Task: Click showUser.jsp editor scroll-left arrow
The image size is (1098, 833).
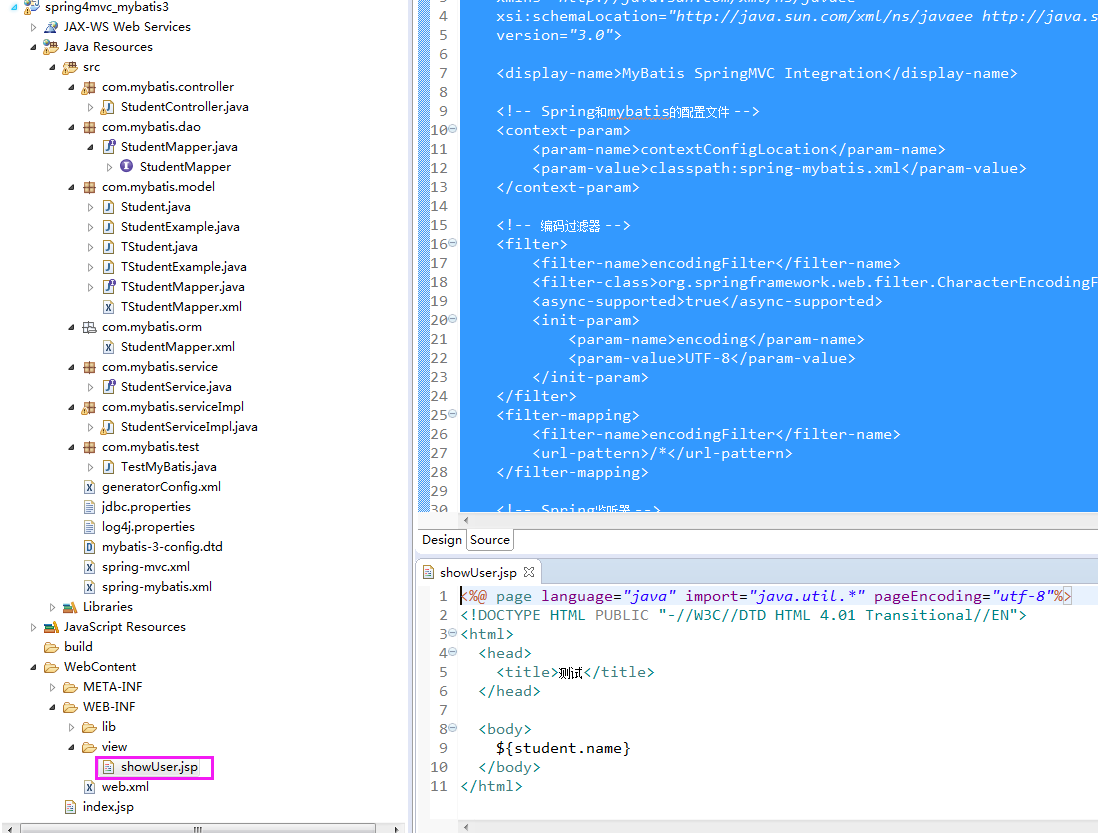Action: [x=466, y=827]
